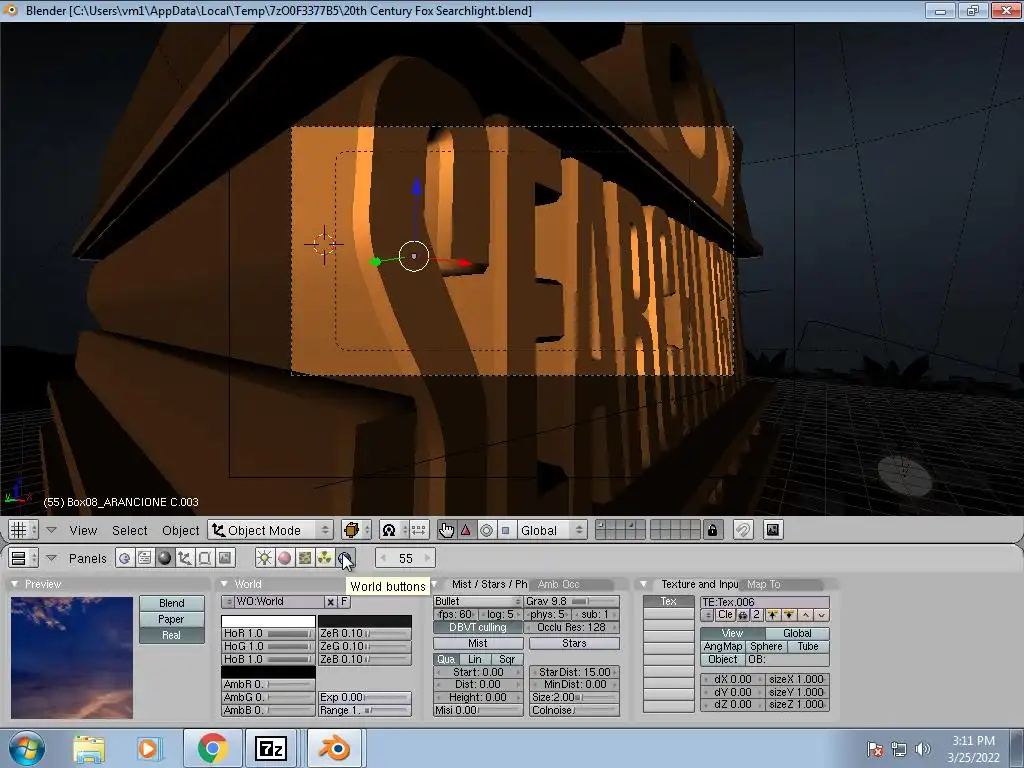Select Sqr mist progression
The width and height of the screenshot is (1024, 768).
507,660
